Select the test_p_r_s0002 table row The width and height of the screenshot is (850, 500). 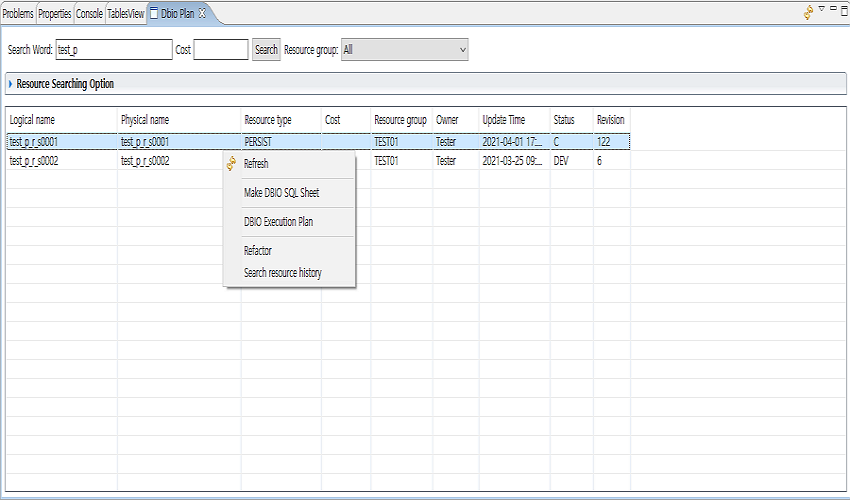point(60,161)
